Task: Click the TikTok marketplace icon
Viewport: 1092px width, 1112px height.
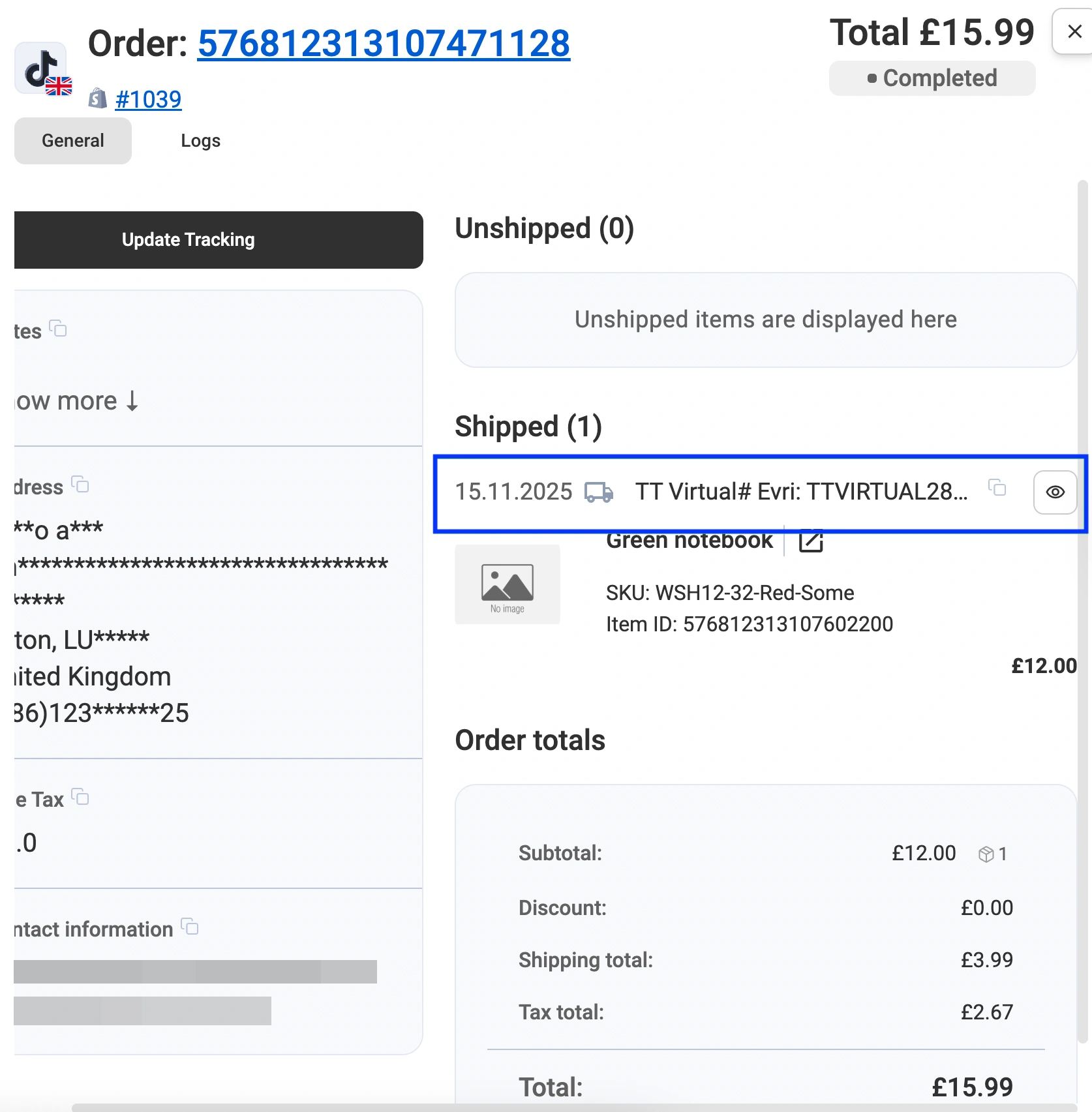Action: pyautogui.click(x=40, y=68)
